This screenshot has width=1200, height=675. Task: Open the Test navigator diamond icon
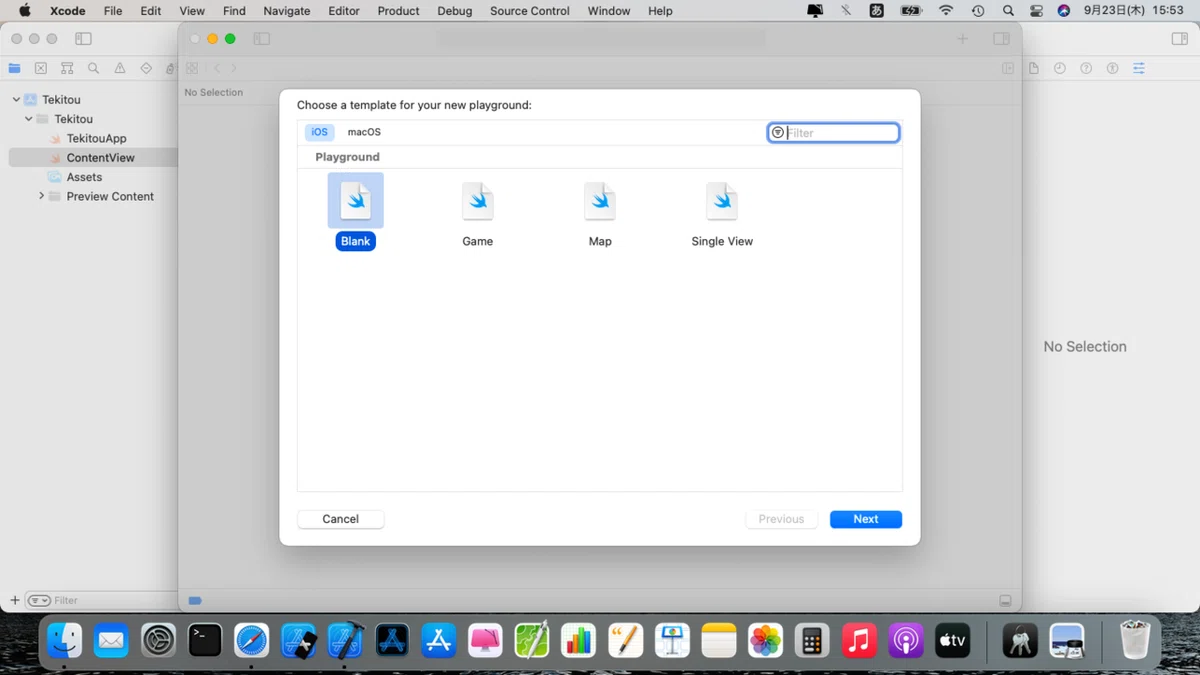click(146, 68)
